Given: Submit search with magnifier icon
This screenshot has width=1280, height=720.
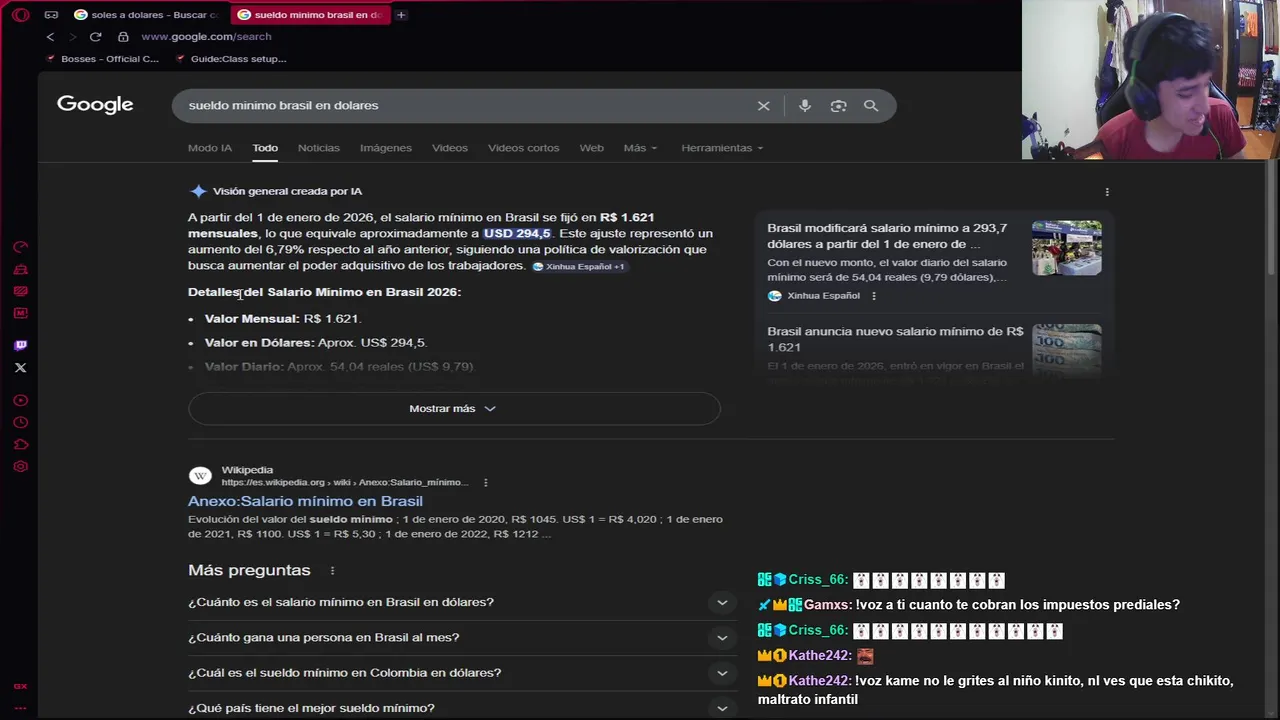Looking at the screenshot, I should (871, 106).
